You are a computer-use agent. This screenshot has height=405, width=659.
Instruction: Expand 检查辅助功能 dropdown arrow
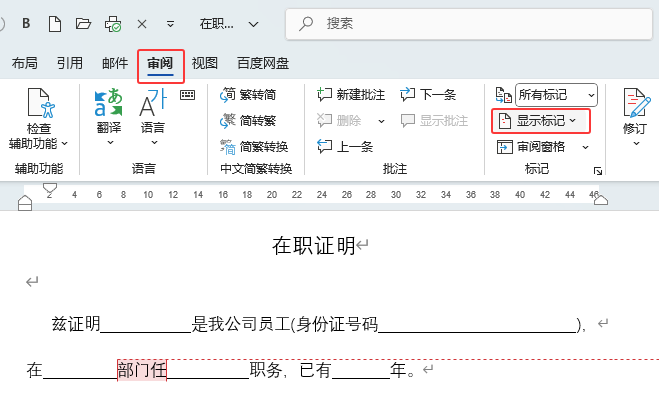65,144
